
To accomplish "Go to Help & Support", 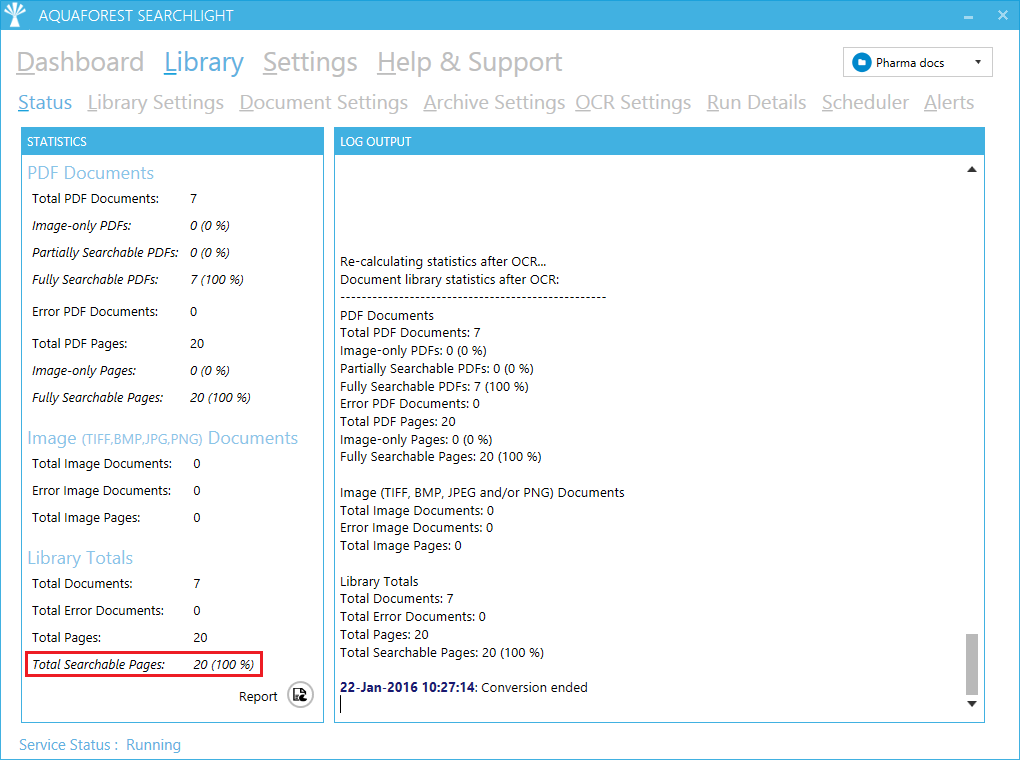I will pyautogui.click(x=470, y=62).
